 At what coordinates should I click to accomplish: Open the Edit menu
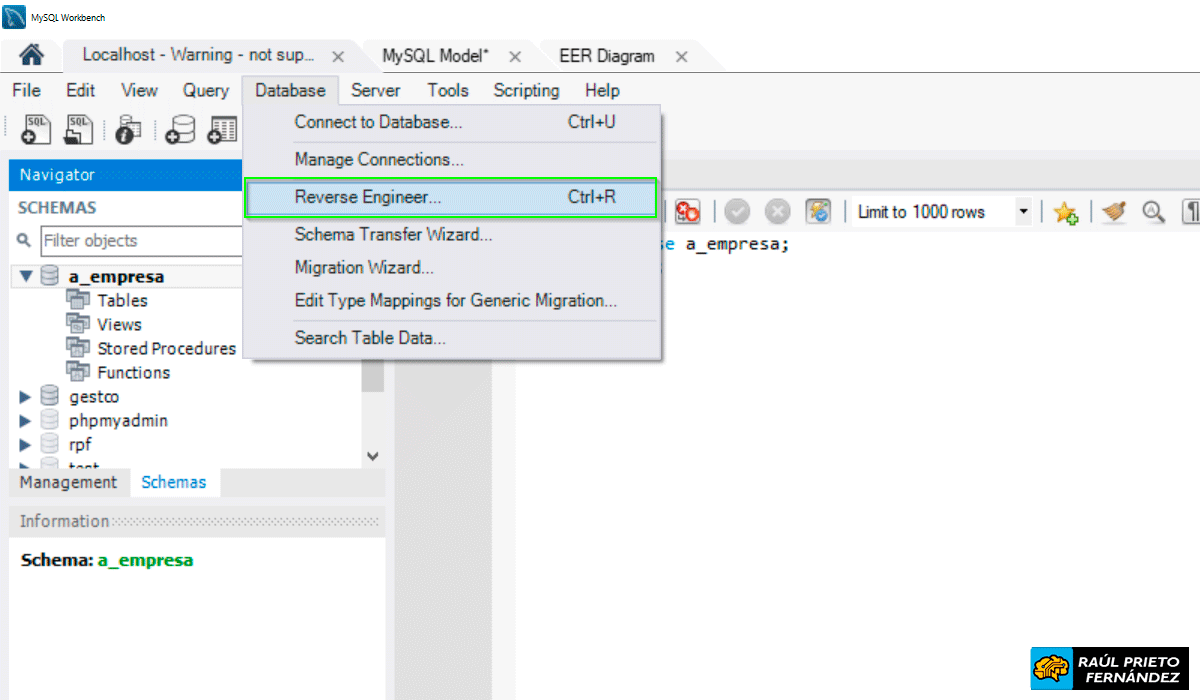(81, 90)
